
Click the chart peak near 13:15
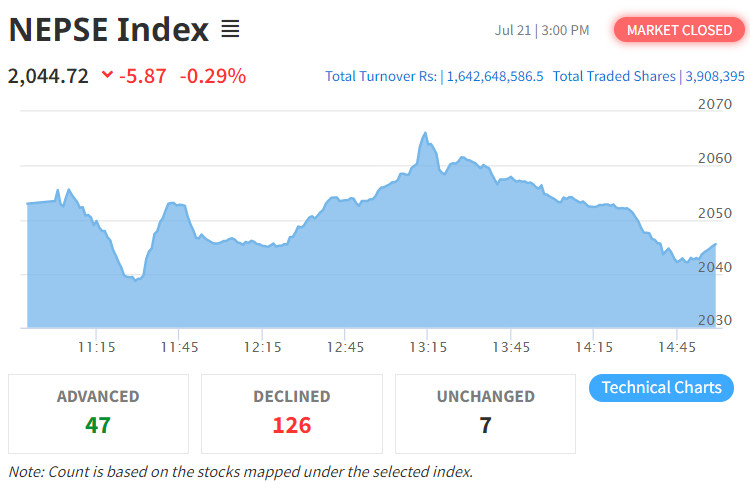[x=425, y=132]
